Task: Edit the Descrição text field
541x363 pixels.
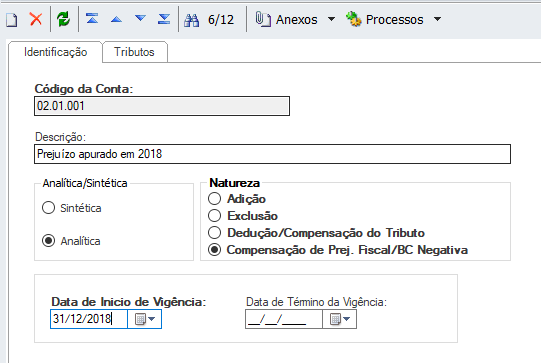Action: point(272,154)
